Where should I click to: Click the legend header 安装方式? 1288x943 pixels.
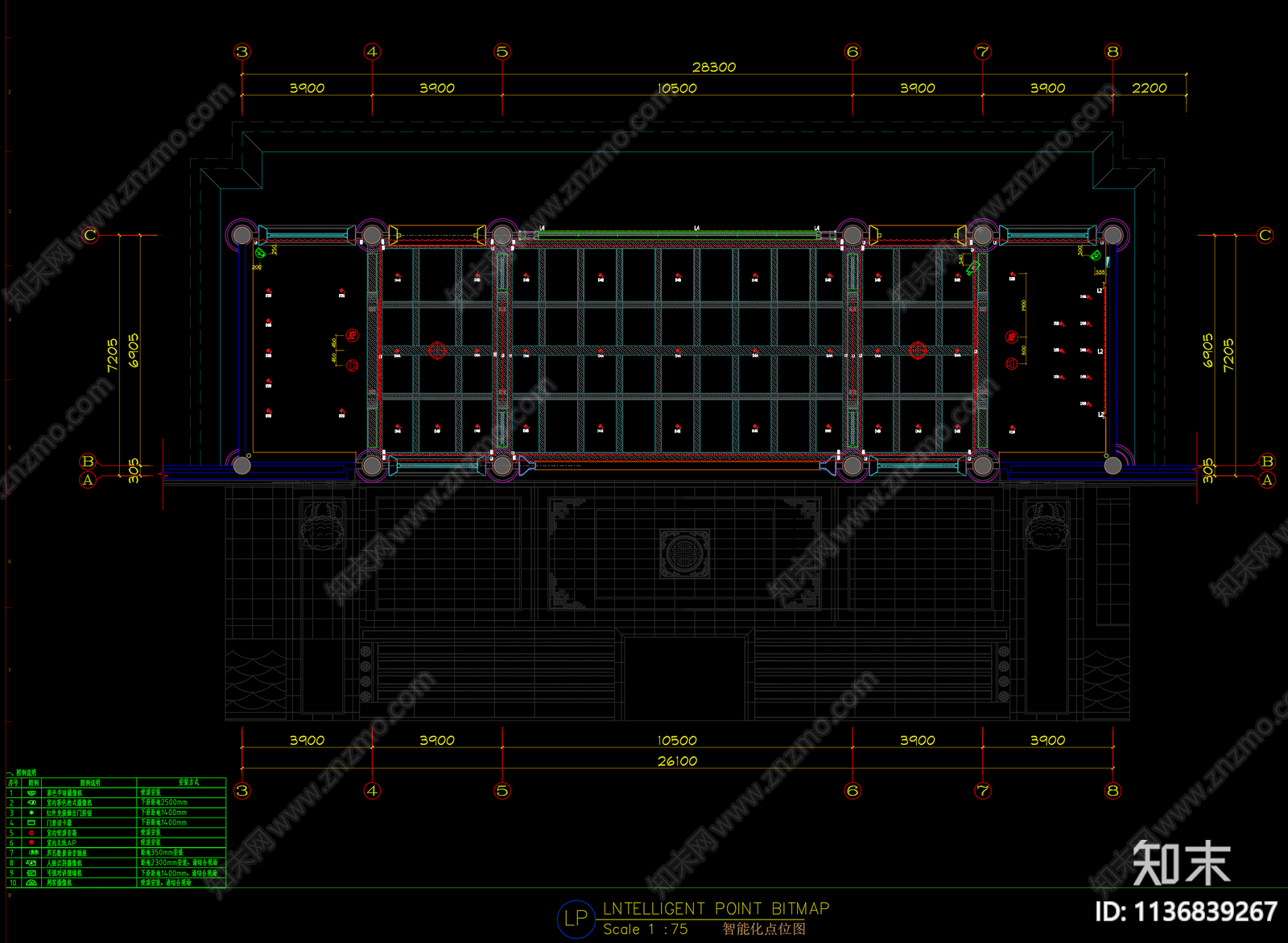point(188,783)
